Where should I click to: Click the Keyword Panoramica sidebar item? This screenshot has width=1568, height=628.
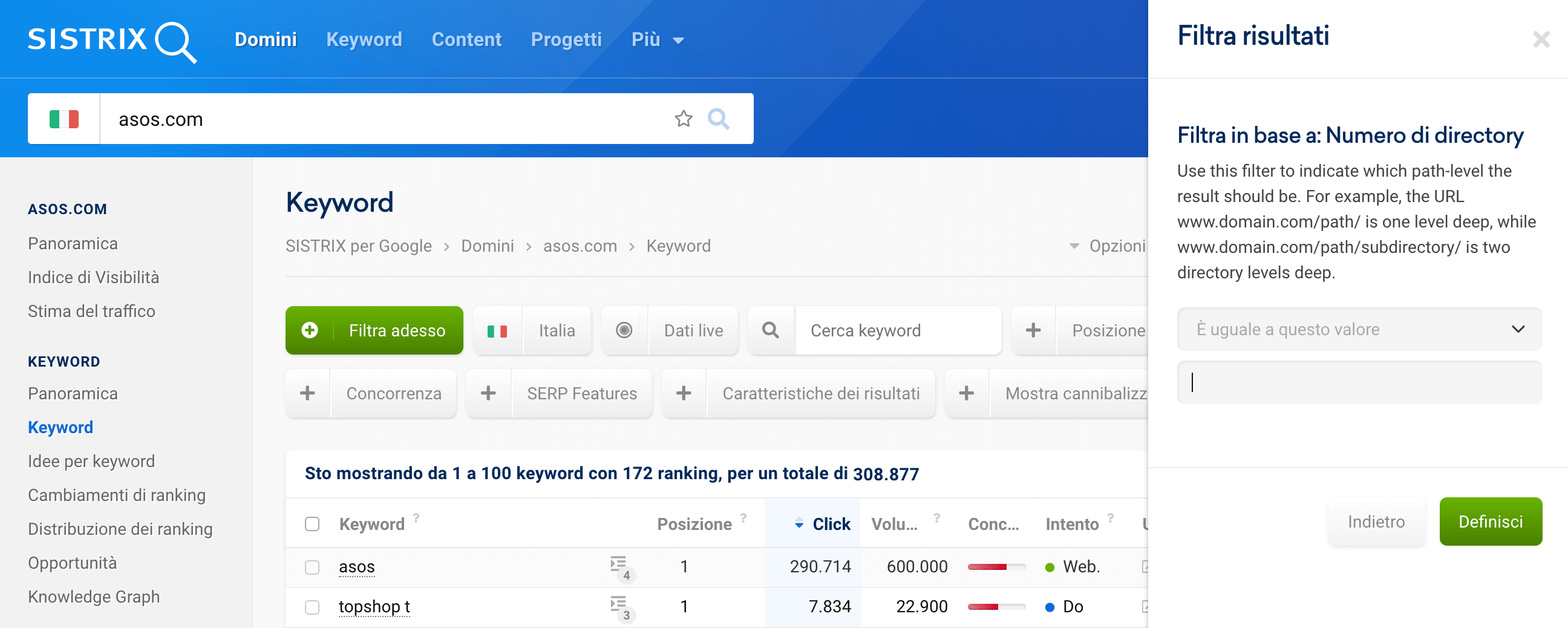[x=73, y=394]
